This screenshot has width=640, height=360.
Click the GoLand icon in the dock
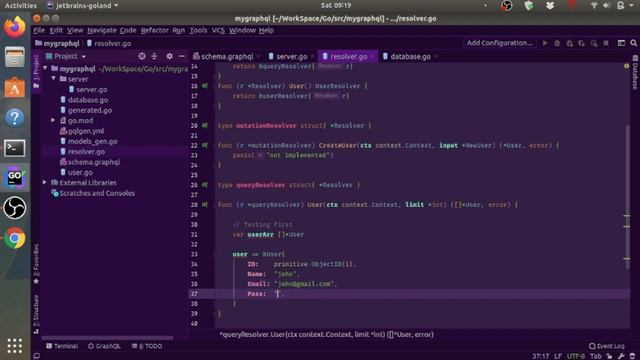[x=15, y=178]
